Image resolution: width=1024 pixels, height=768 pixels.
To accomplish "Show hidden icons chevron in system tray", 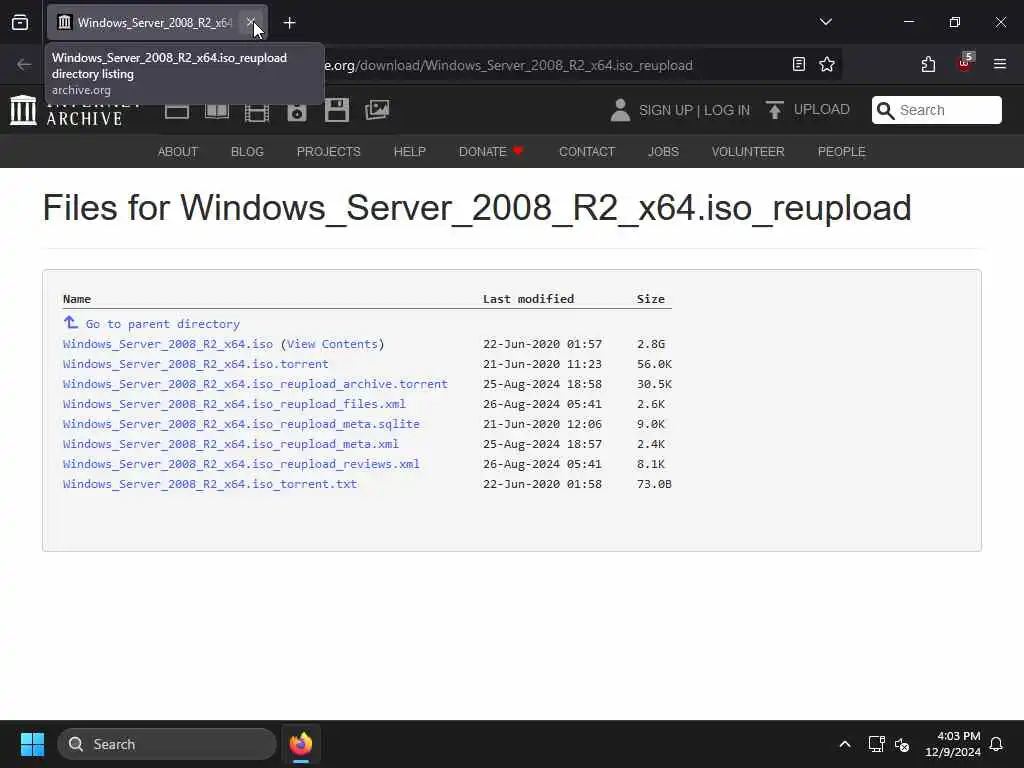I will 844,744.
